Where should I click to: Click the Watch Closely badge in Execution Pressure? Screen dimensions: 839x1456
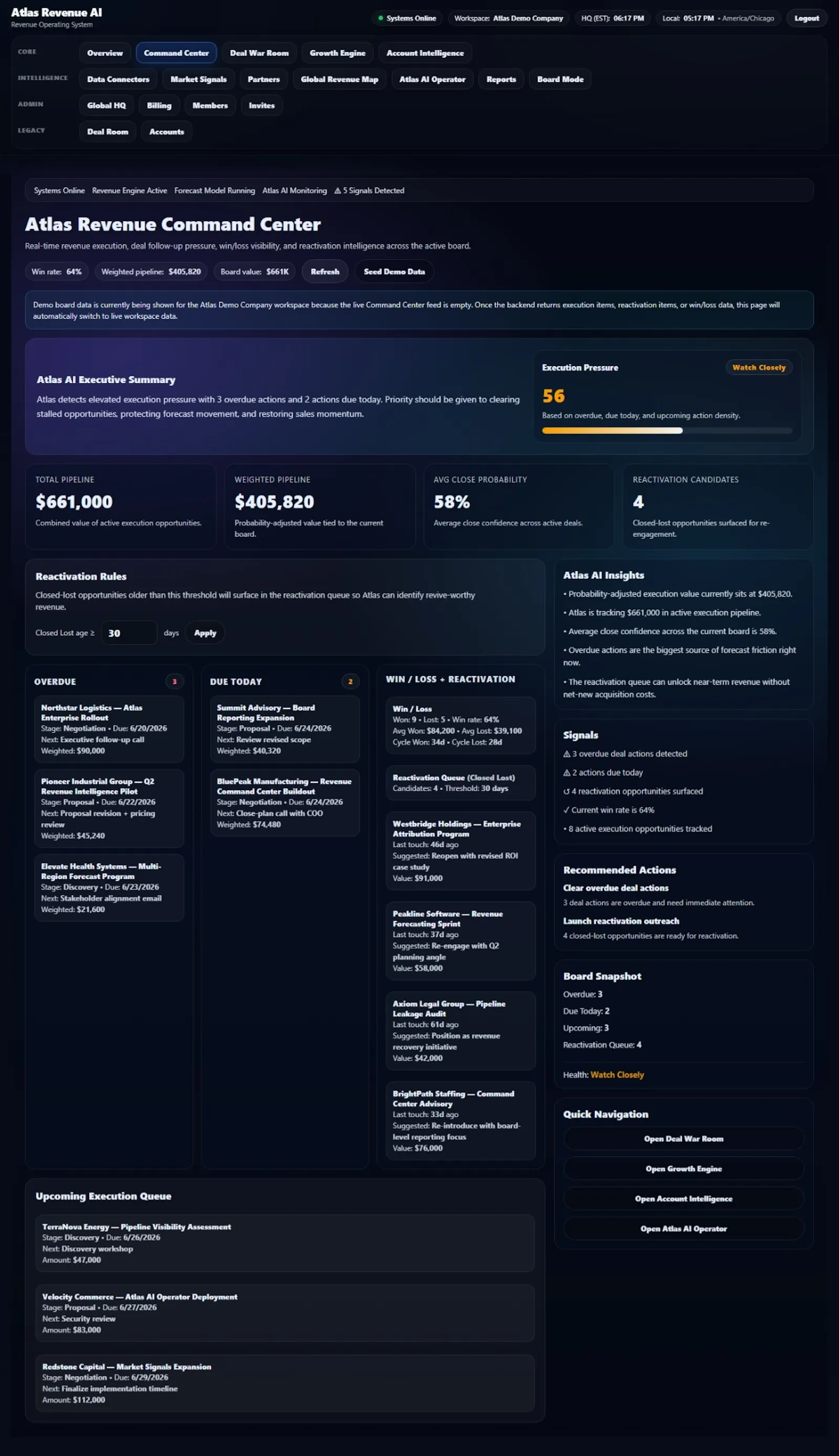point(759,368)
